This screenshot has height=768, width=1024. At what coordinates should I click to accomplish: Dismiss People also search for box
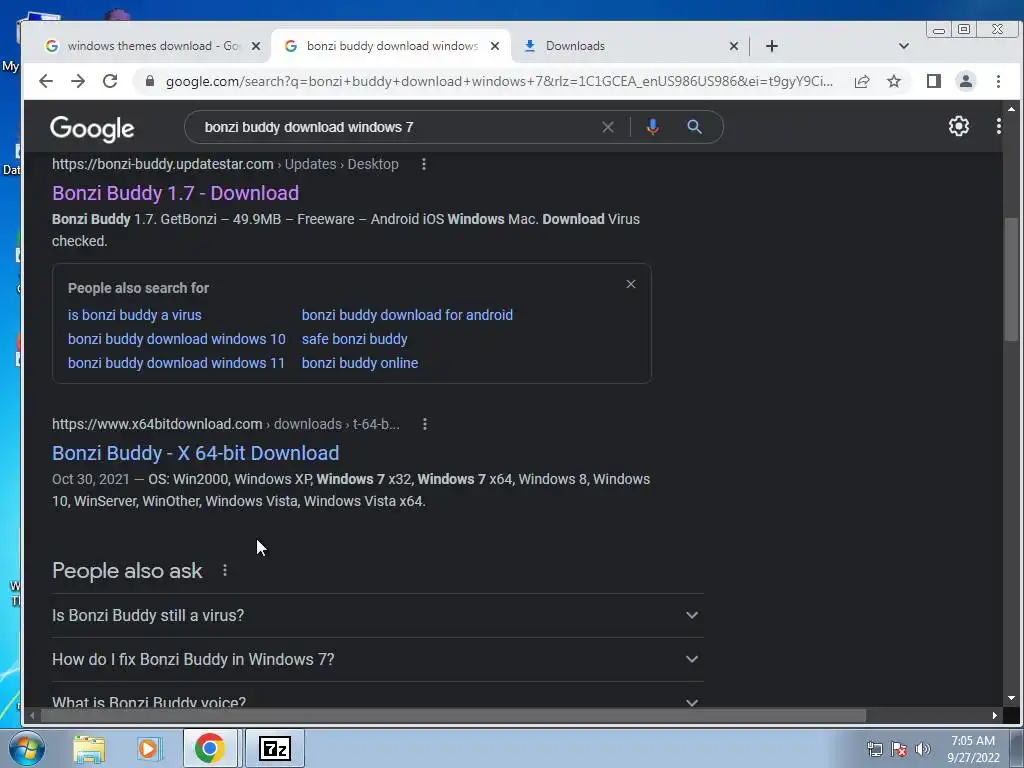pyautogui.click(x=631, y=284)
